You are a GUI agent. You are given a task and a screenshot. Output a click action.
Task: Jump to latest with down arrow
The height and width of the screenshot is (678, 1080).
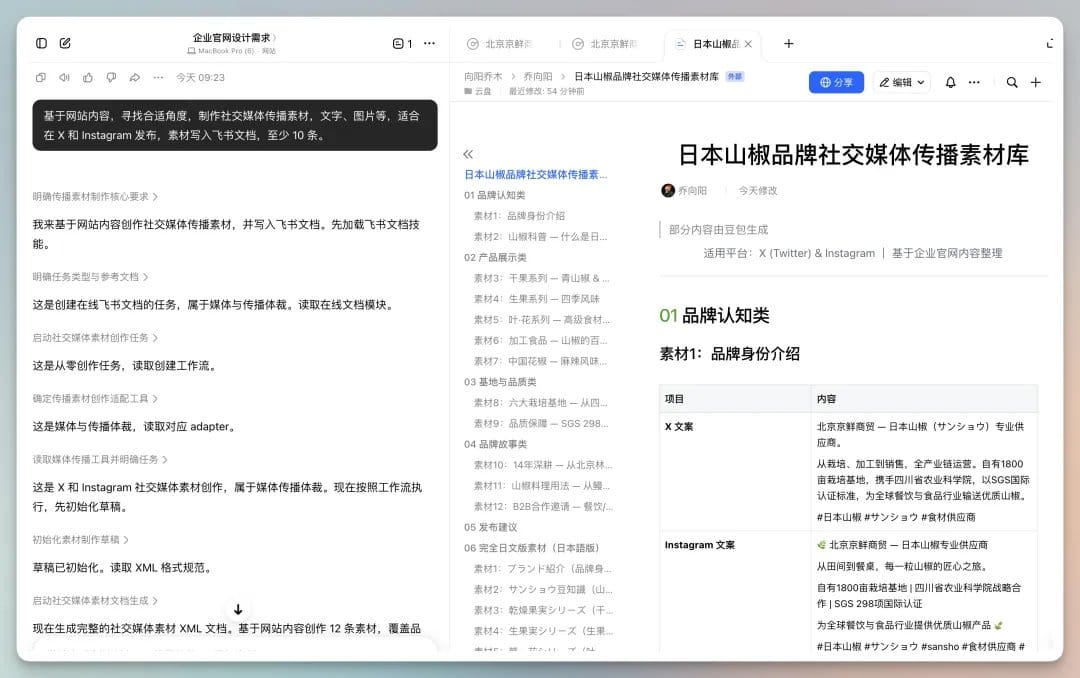[x=238, y=610]
